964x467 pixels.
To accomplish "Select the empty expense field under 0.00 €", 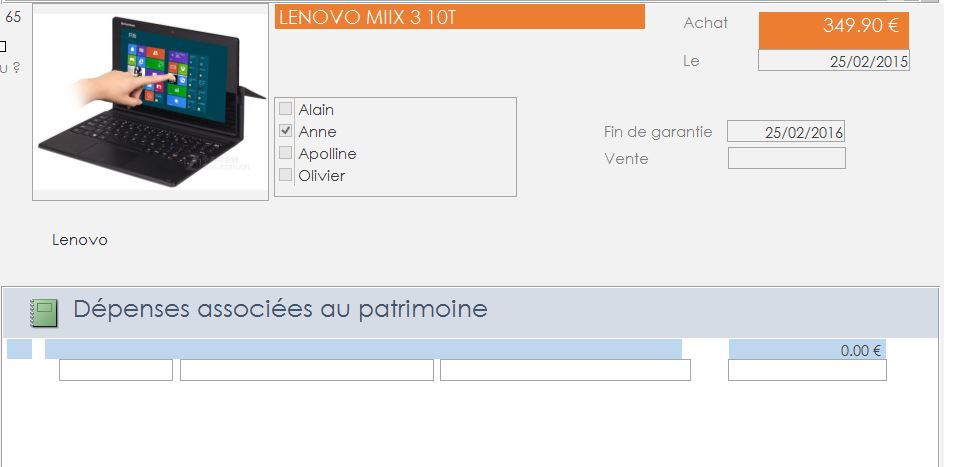I will point(807,370).
